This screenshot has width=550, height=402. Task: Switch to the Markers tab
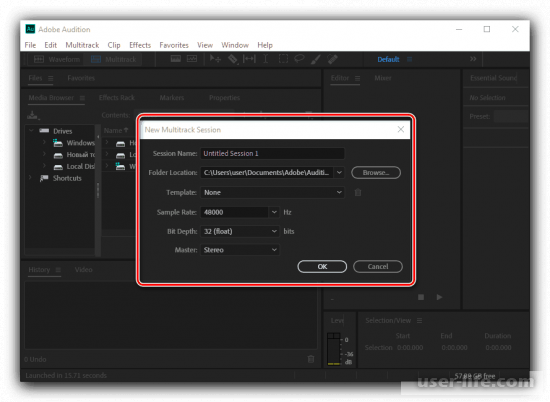172,98
